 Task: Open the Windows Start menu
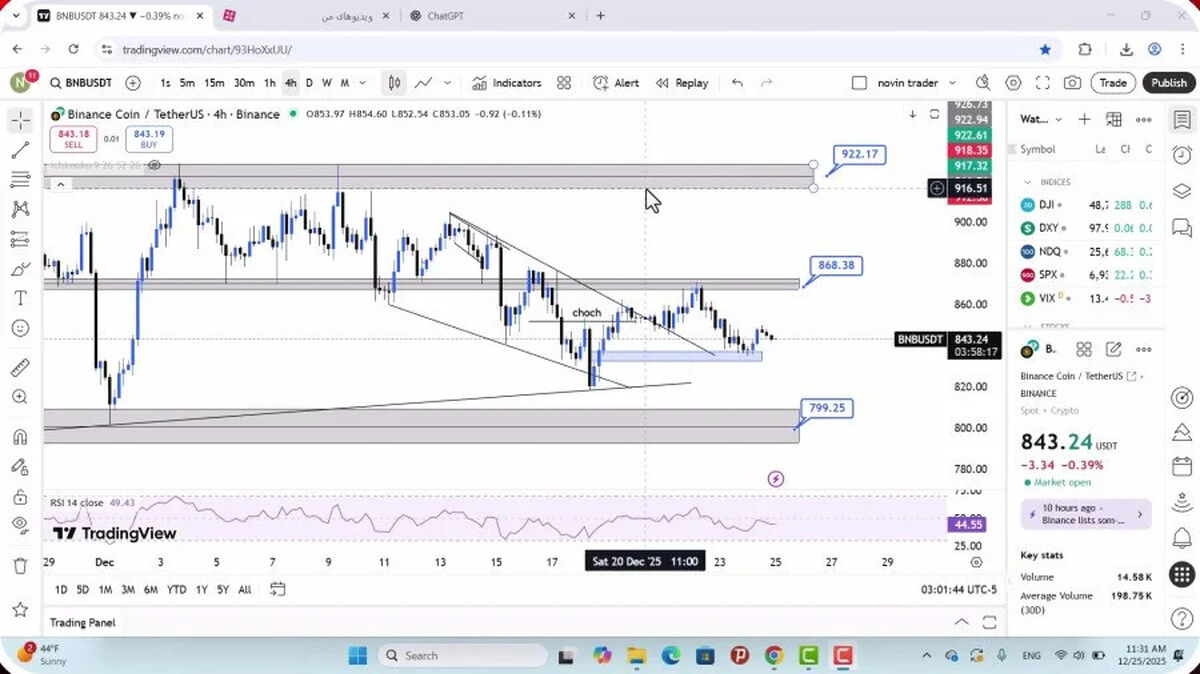tap(358, 656)
